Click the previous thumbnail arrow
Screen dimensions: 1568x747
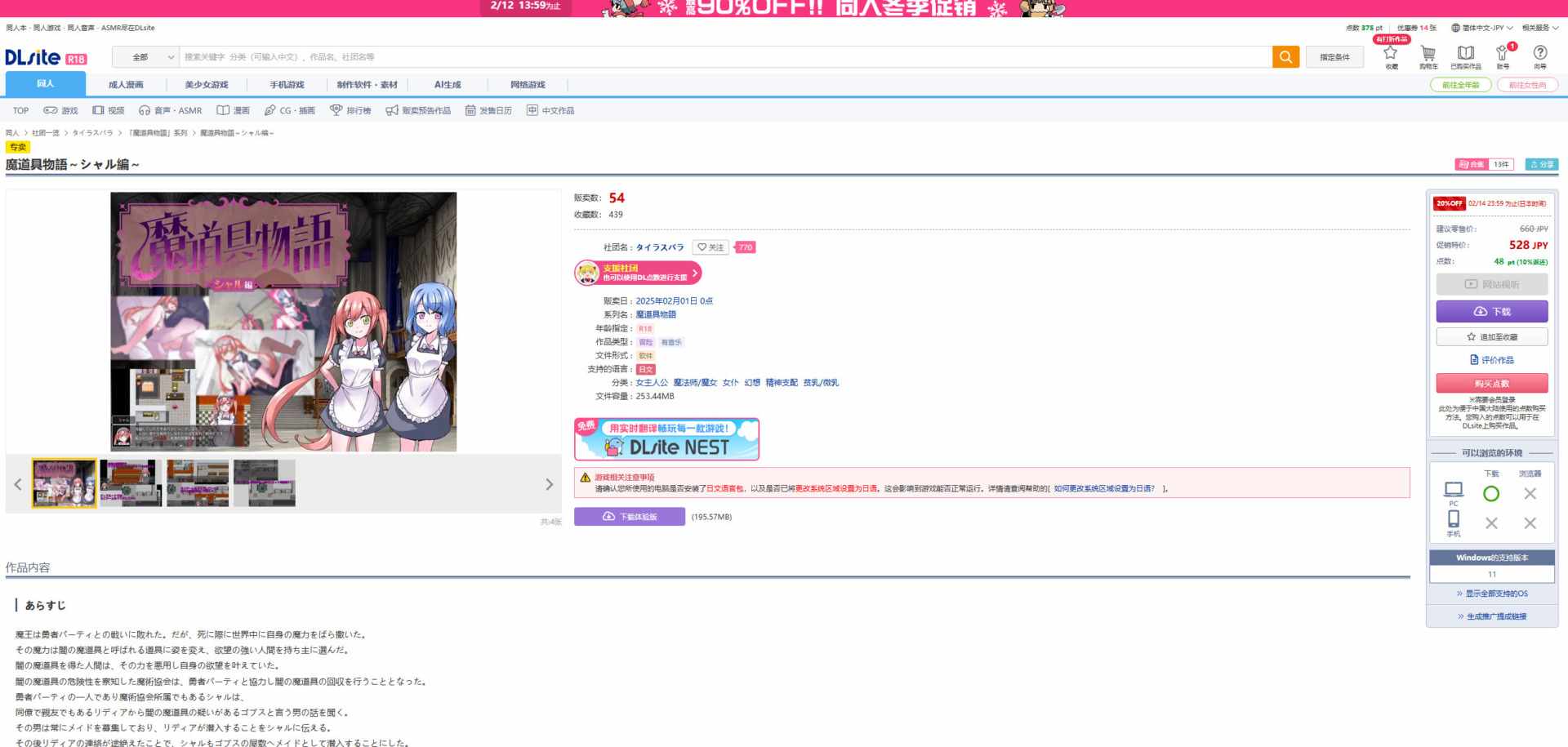click(x=18, y=484)
